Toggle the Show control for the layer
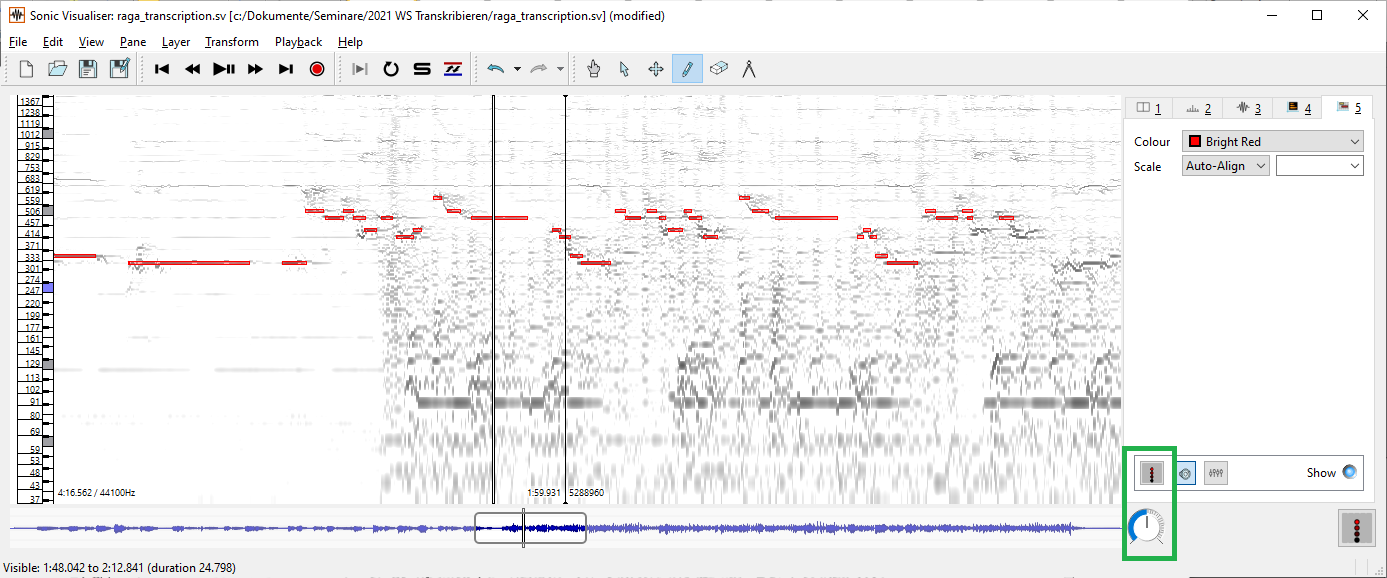 click(x=1355, y=472)
